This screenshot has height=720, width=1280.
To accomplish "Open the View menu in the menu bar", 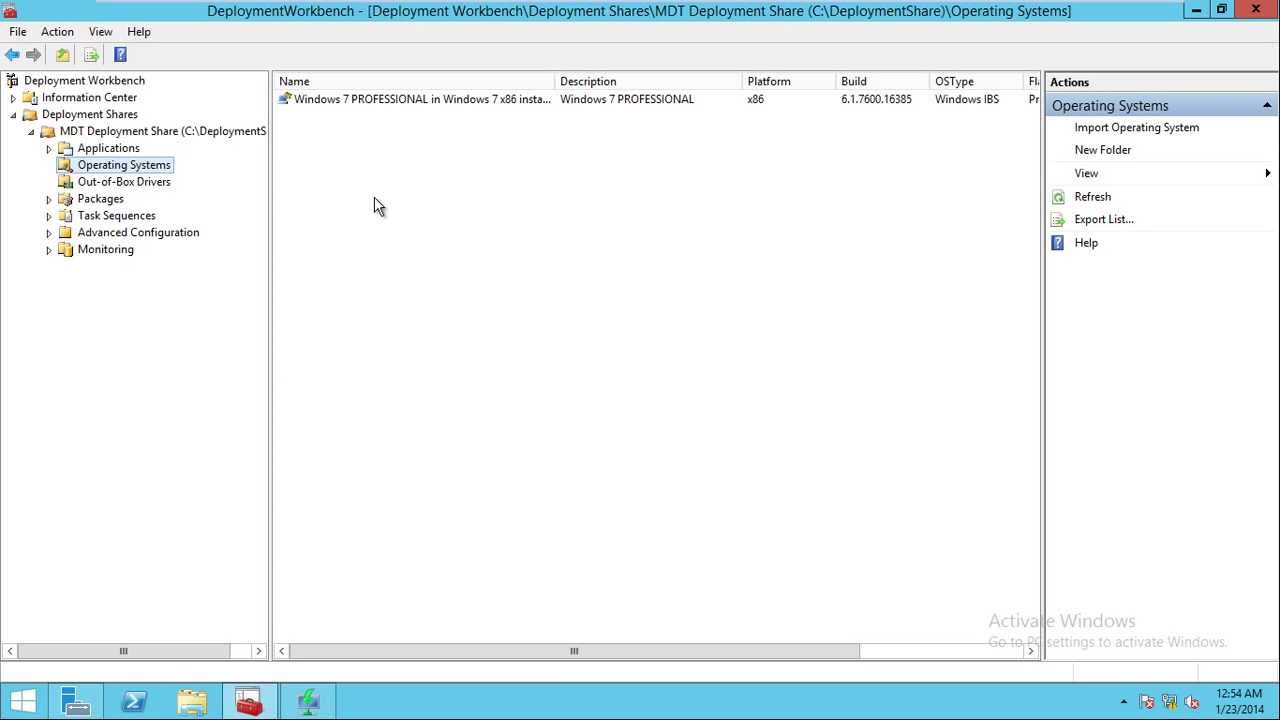I will pos(100,32).
